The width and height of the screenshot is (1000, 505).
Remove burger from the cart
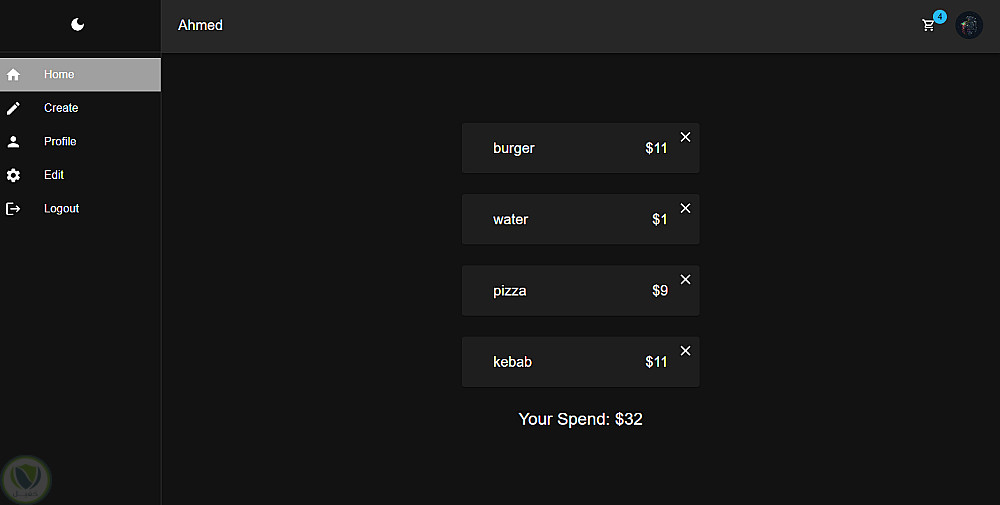click(685, 137)
